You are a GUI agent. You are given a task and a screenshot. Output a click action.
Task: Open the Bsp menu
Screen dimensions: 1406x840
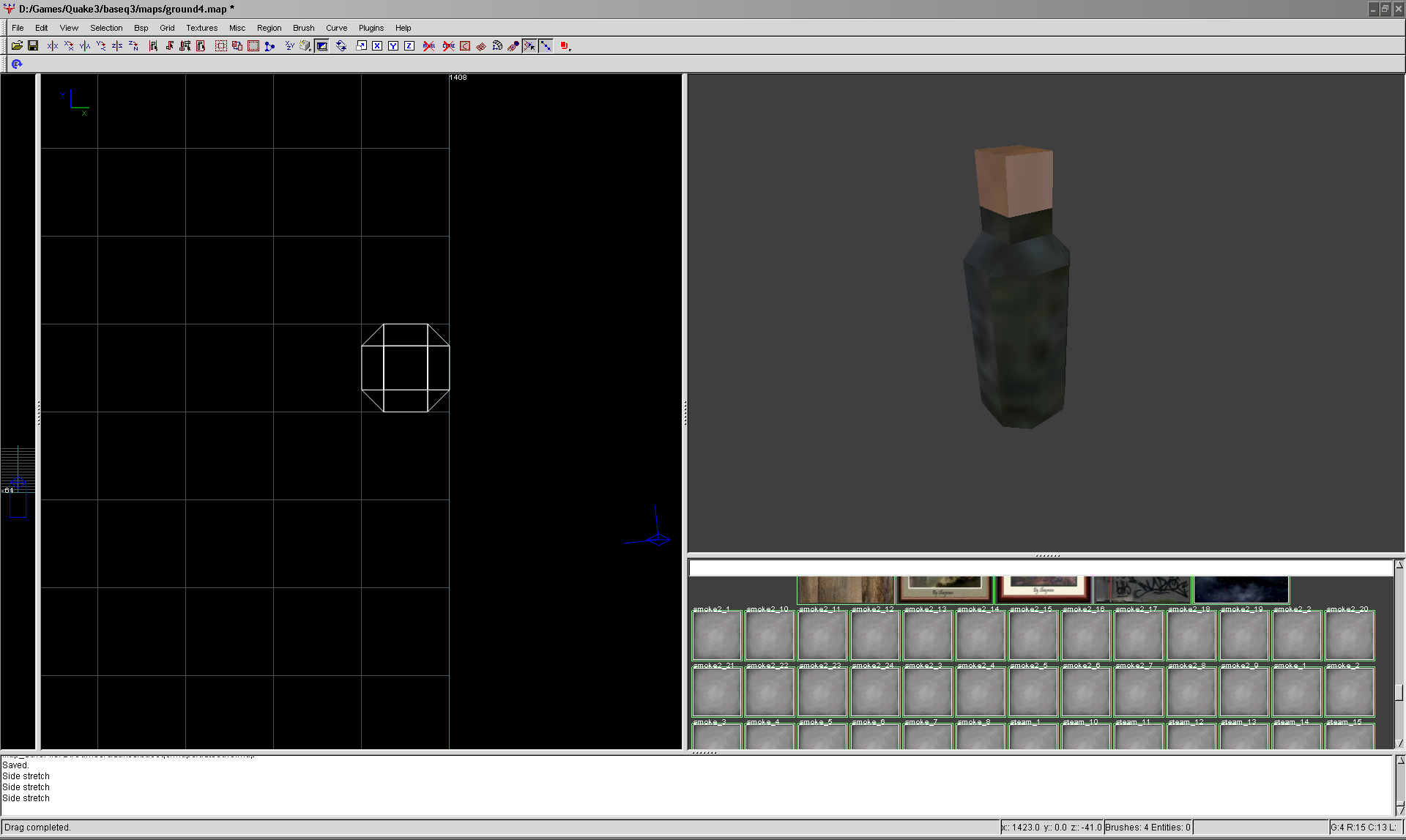[x=141, y=28]
